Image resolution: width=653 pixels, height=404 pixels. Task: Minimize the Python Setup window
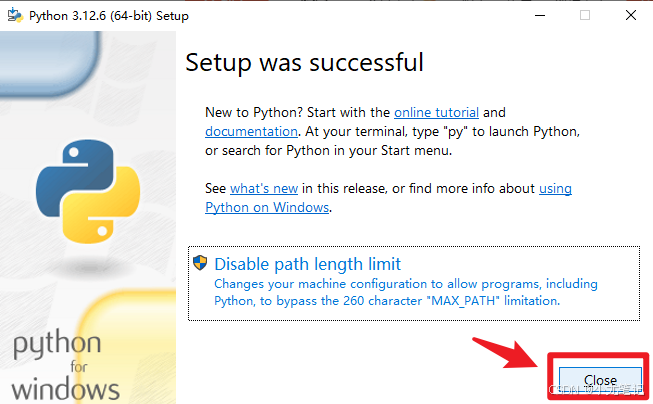click(x=540, y=15)
